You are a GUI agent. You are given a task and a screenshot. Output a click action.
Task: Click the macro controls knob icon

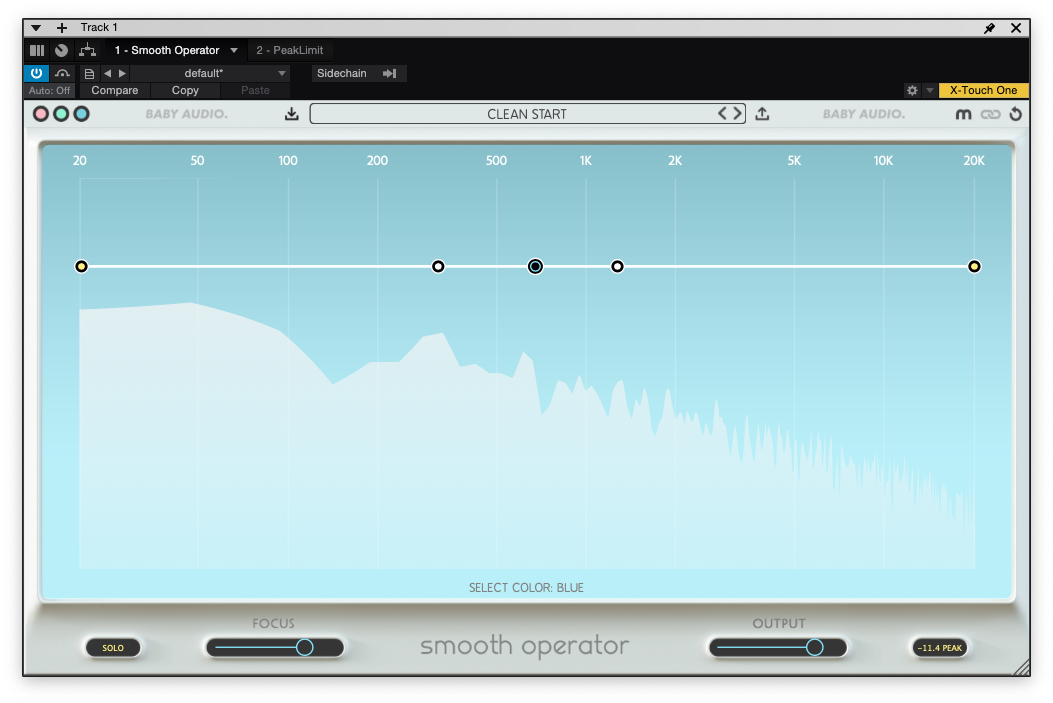61,50
